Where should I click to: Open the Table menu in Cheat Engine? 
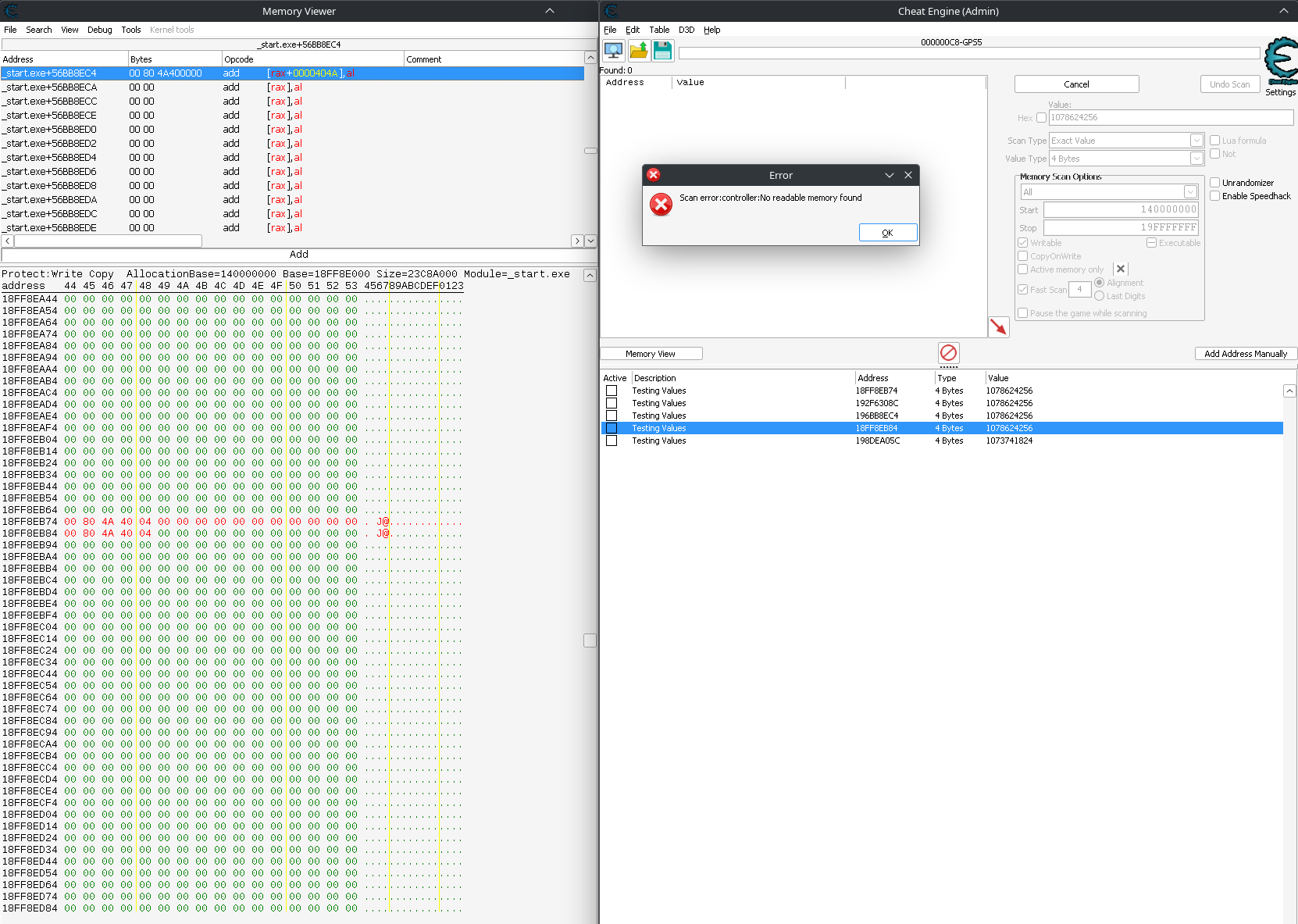[x=659, y=30]
